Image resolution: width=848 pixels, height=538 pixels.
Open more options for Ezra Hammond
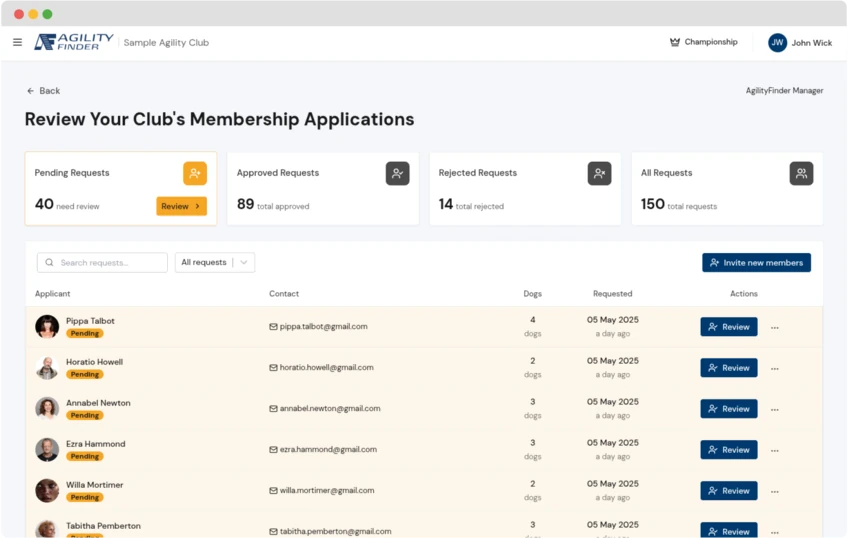[774, 450]
